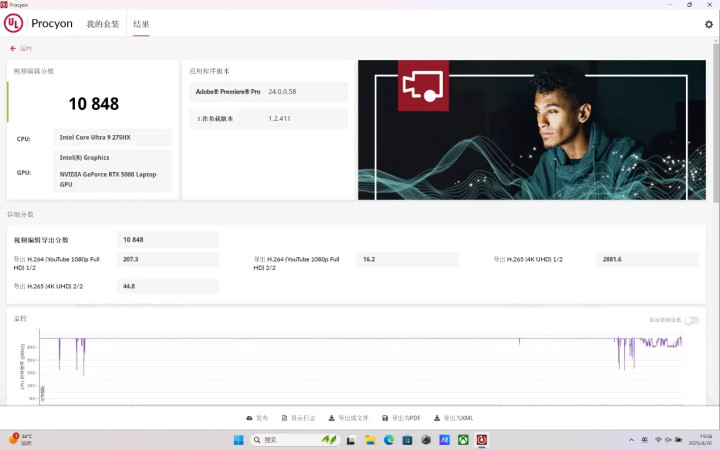Screen dimensions: 720x450
Task: Open Task View in the taskbar
Action: pos(351,440)
